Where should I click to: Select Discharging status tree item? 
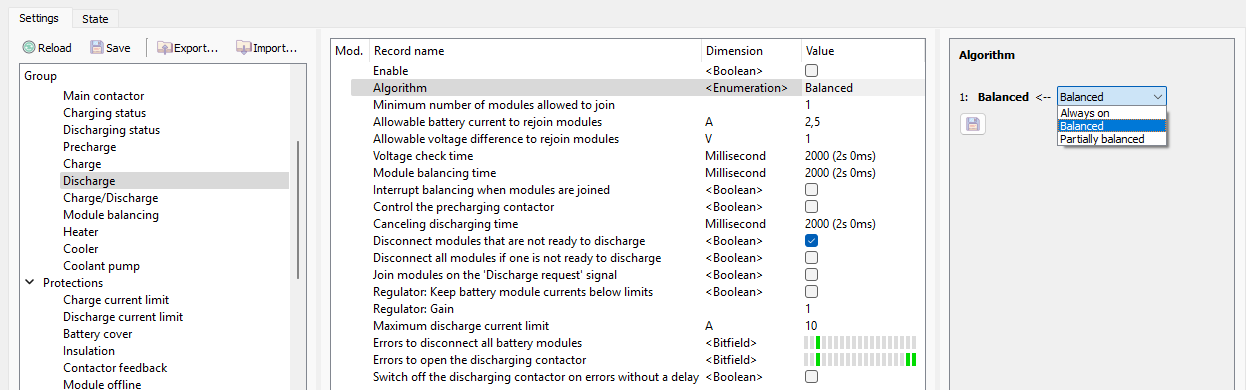click(111, 130)
